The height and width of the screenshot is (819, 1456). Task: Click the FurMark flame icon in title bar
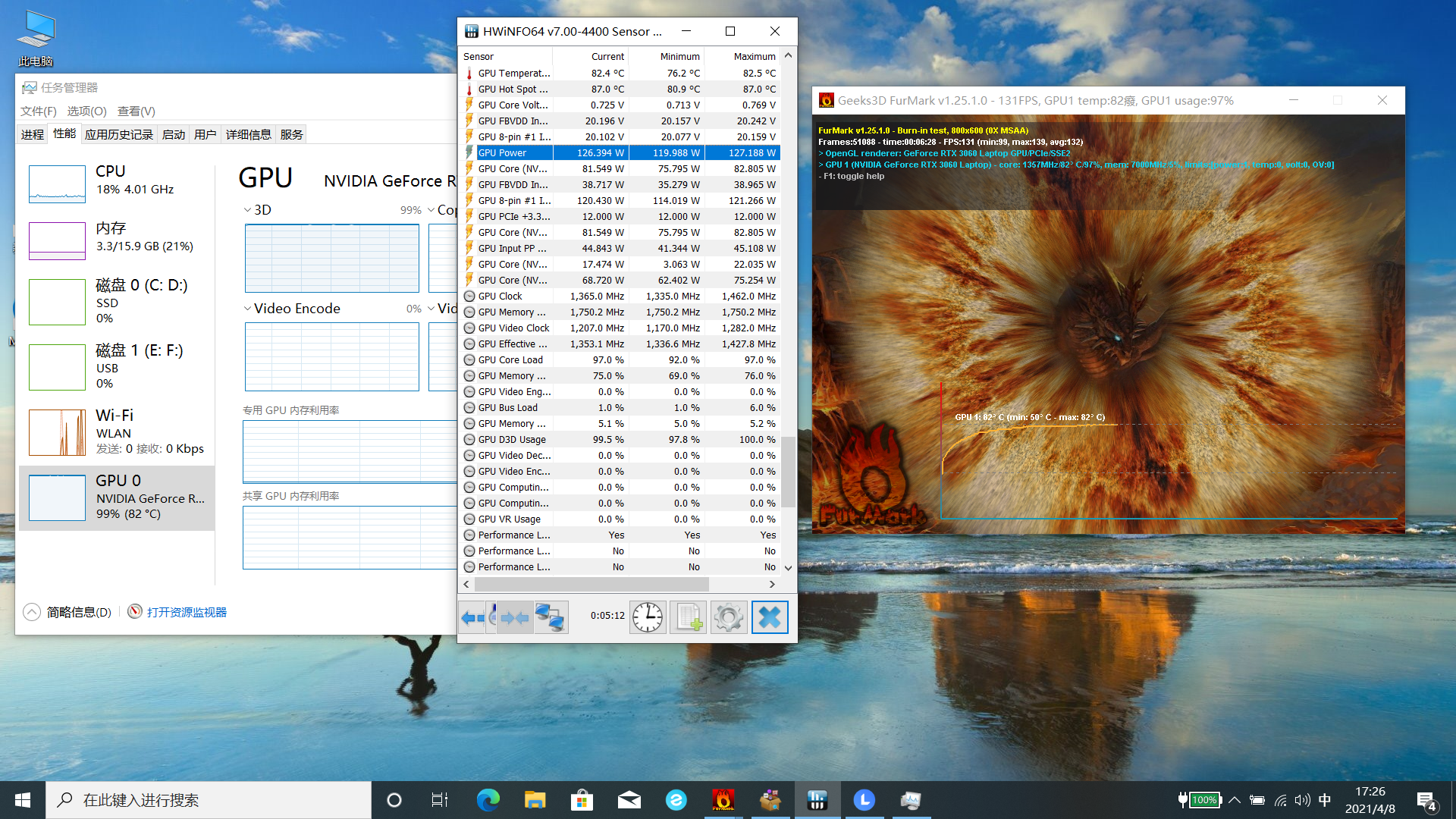(826, 100)
